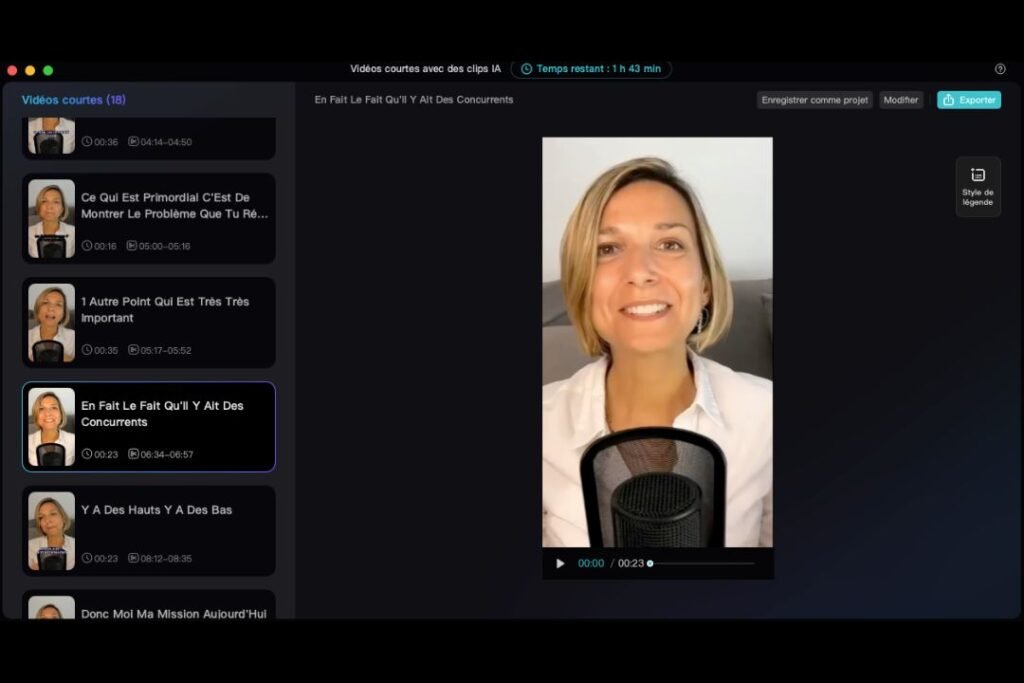1024x683 pixels.
Task: Click the total duration 00:23 in player
Action: (x=631, y=564)
